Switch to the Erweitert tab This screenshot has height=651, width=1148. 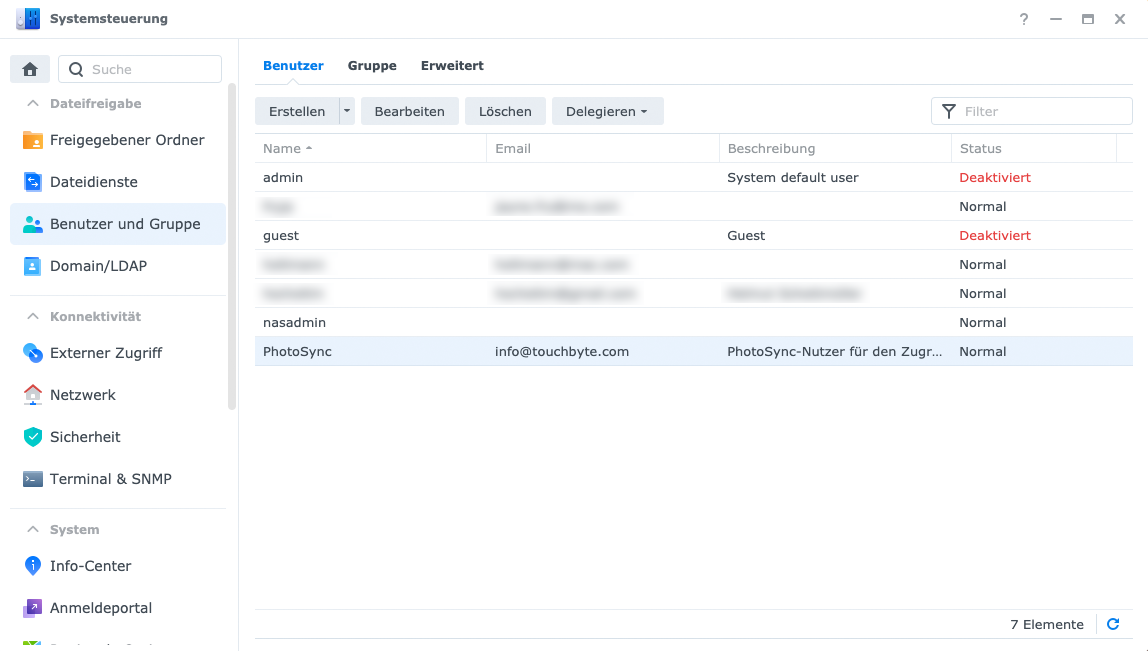452,65
